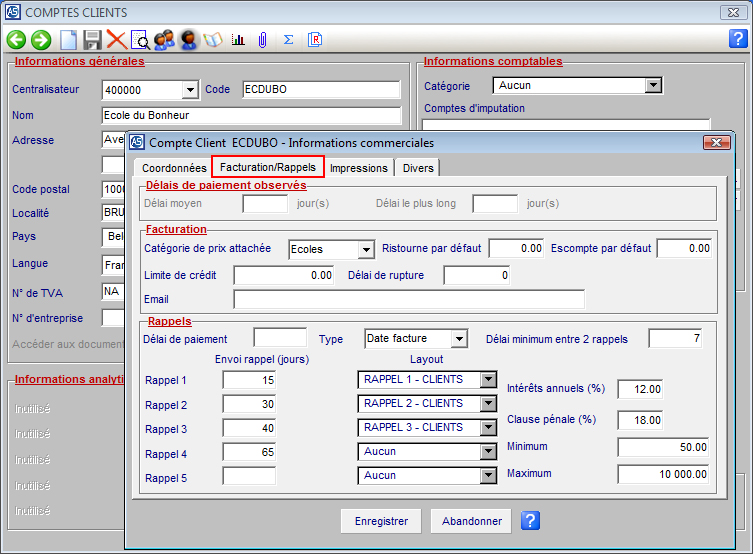This screenshot has width=753, height=554.
Task: Open the magnifier search icon
Action: [140, 40]
